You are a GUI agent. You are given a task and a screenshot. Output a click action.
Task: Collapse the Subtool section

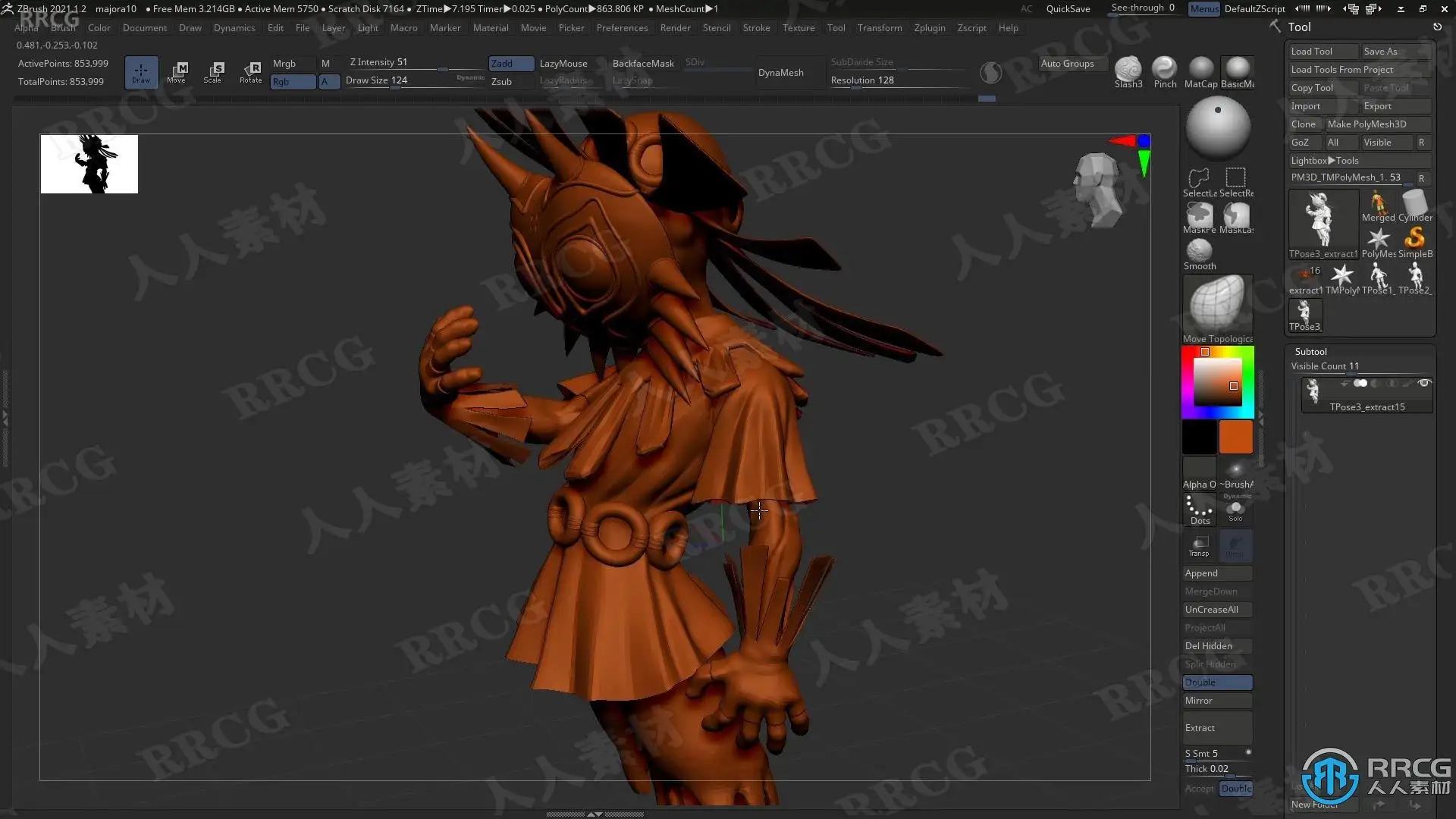(1310, 352)
